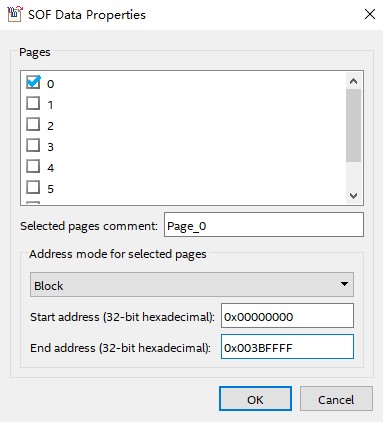Click the Cancel button

(x=336, y=399)
